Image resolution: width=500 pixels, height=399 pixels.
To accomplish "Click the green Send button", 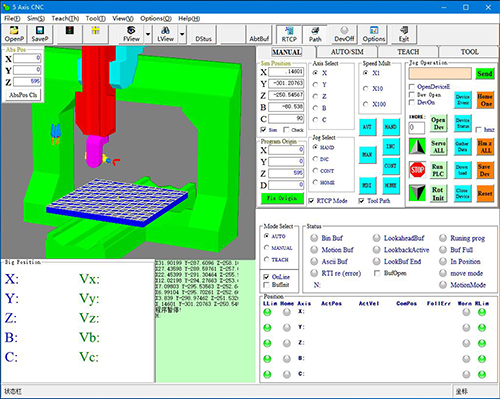I will coord(484,73).
